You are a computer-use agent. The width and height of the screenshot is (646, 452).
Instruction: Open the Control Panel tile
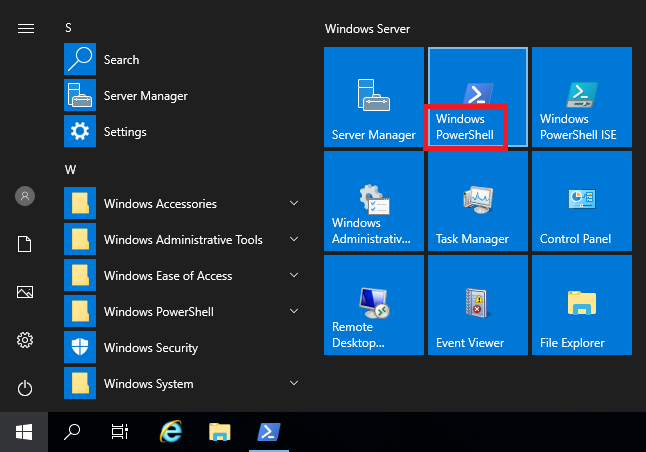[x=582, y=201]
